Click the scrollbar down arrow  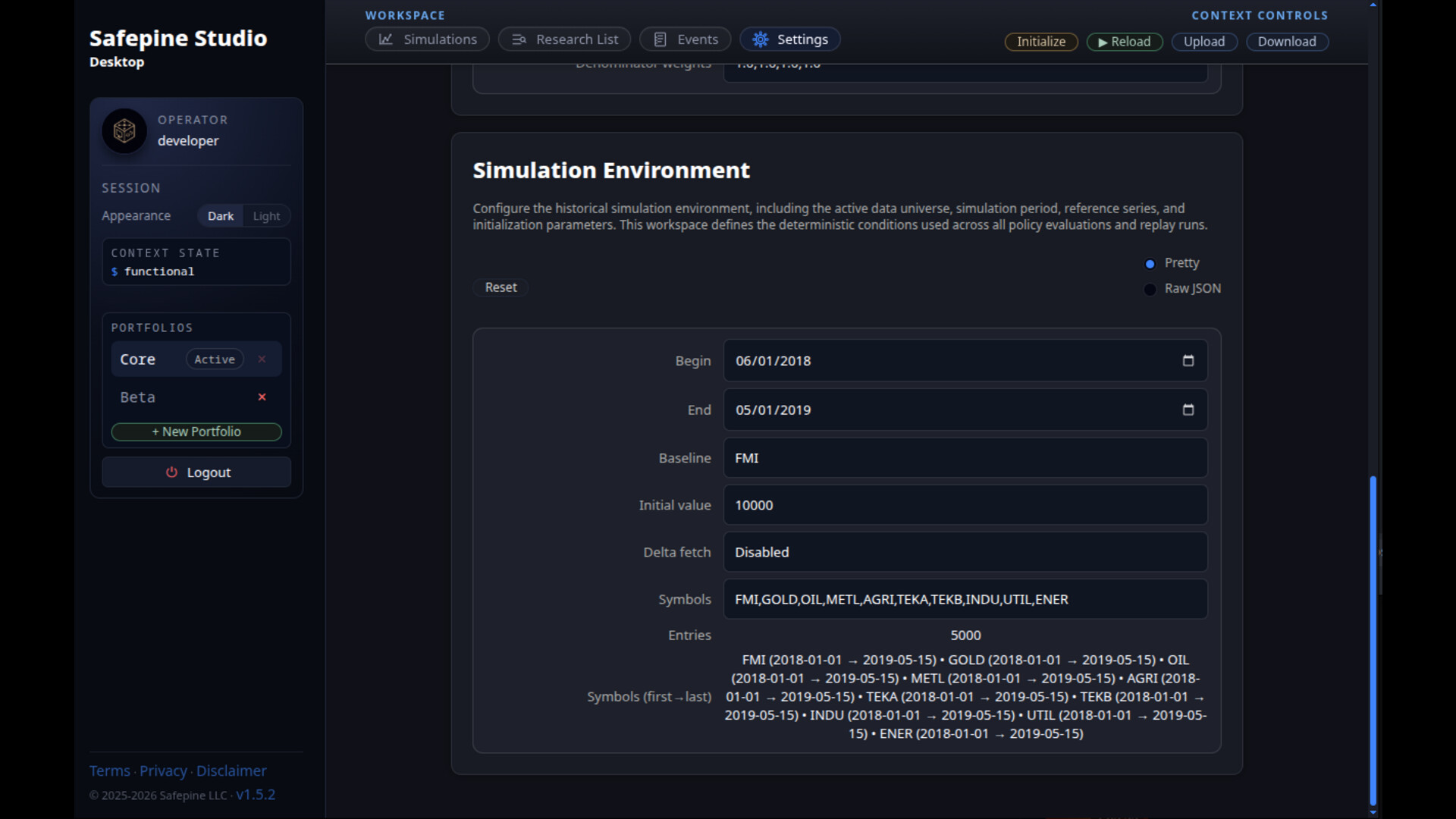point(1373,812)
